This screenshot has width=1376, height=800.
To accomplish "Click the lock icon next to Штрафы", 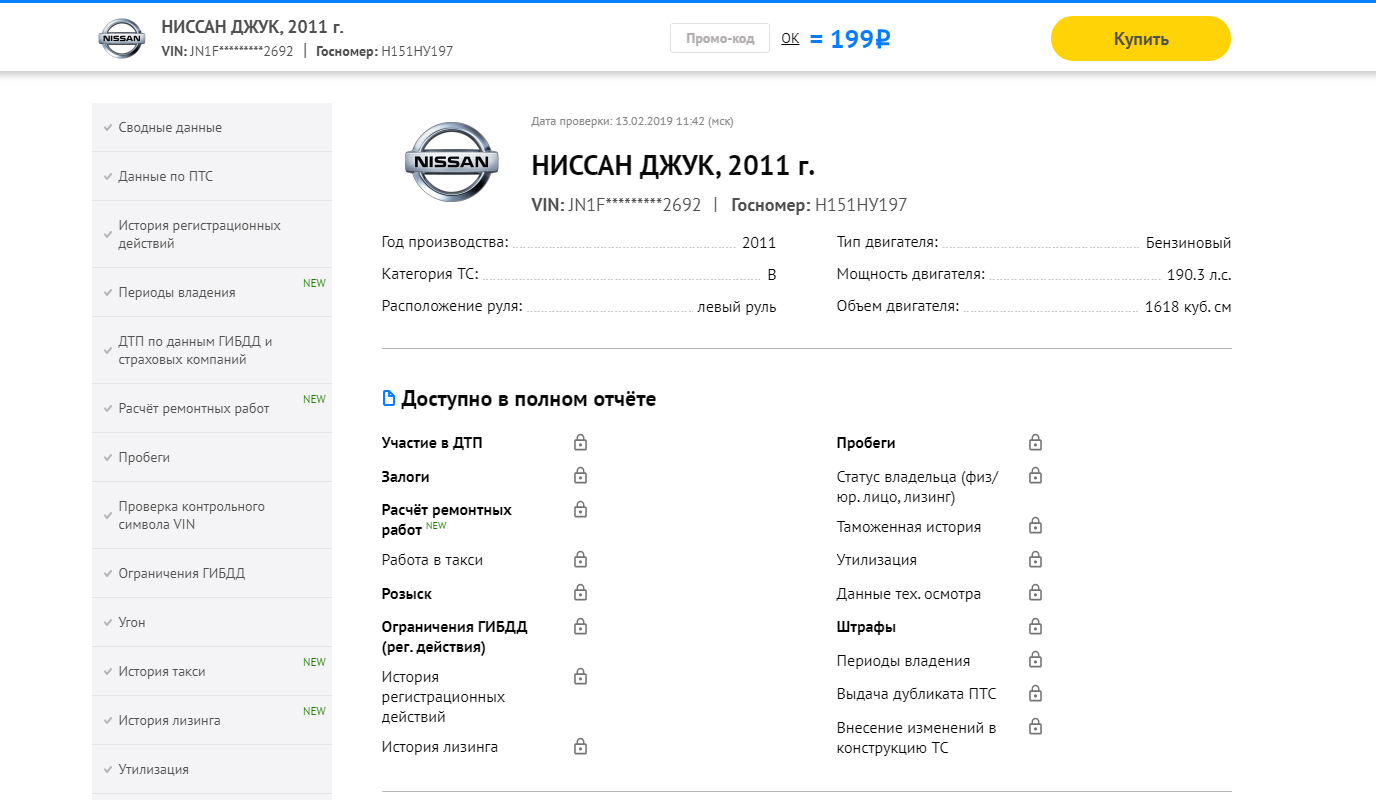I will (1036, 627).
